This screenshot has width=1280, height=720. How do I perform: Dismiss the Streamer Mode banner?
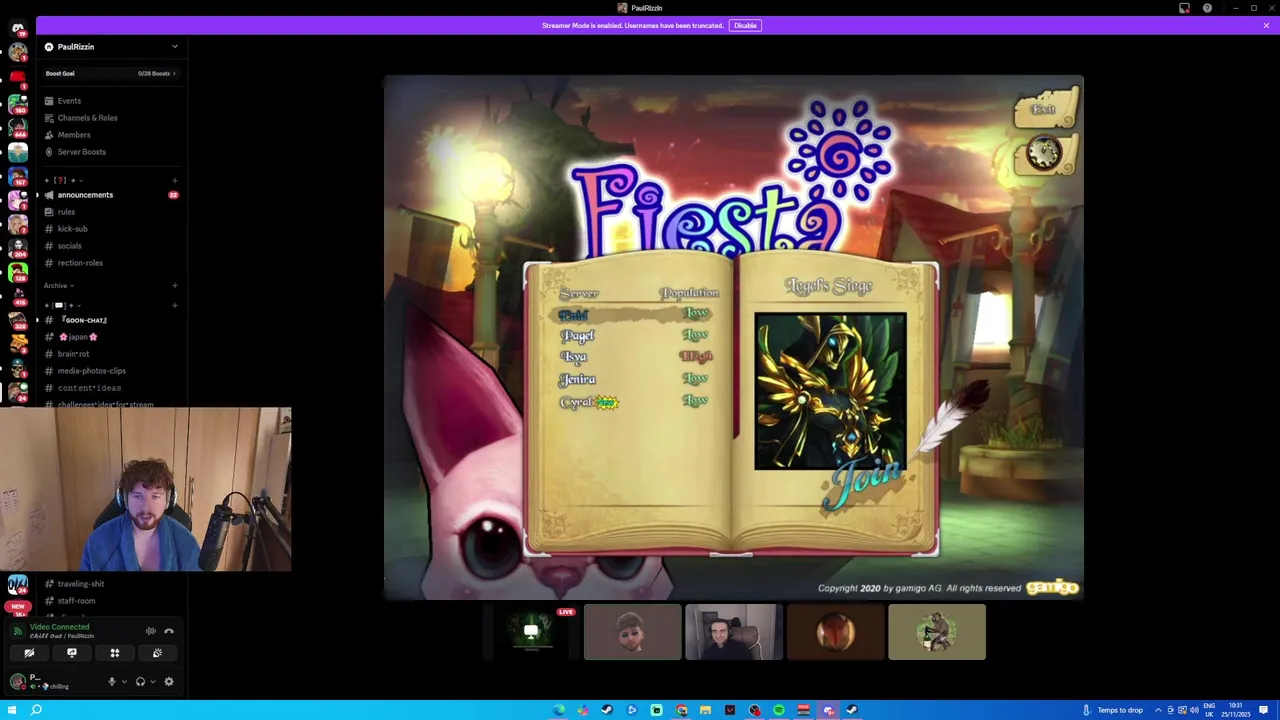coord(1266,25)
